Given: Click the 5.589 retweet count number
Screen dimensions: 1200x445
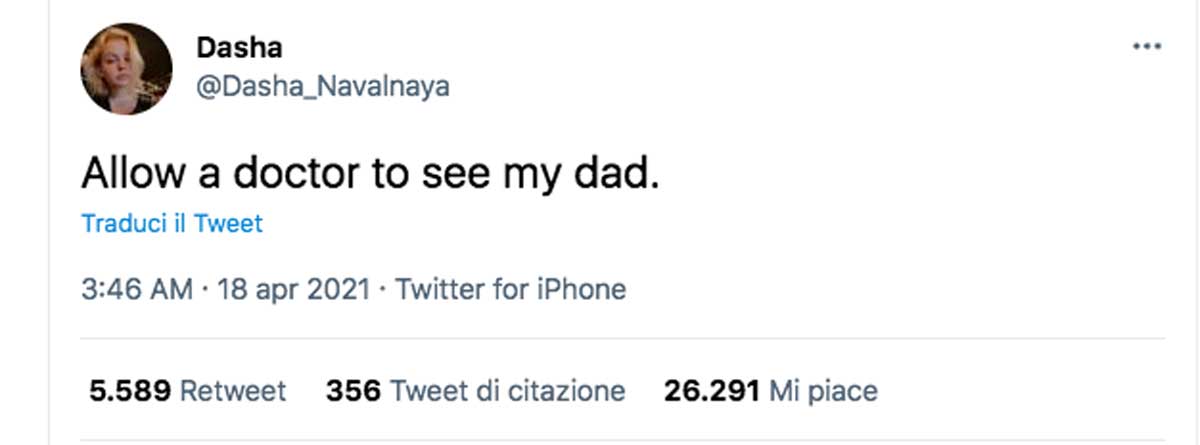Looking at the screenshot, I should [130, 390].
